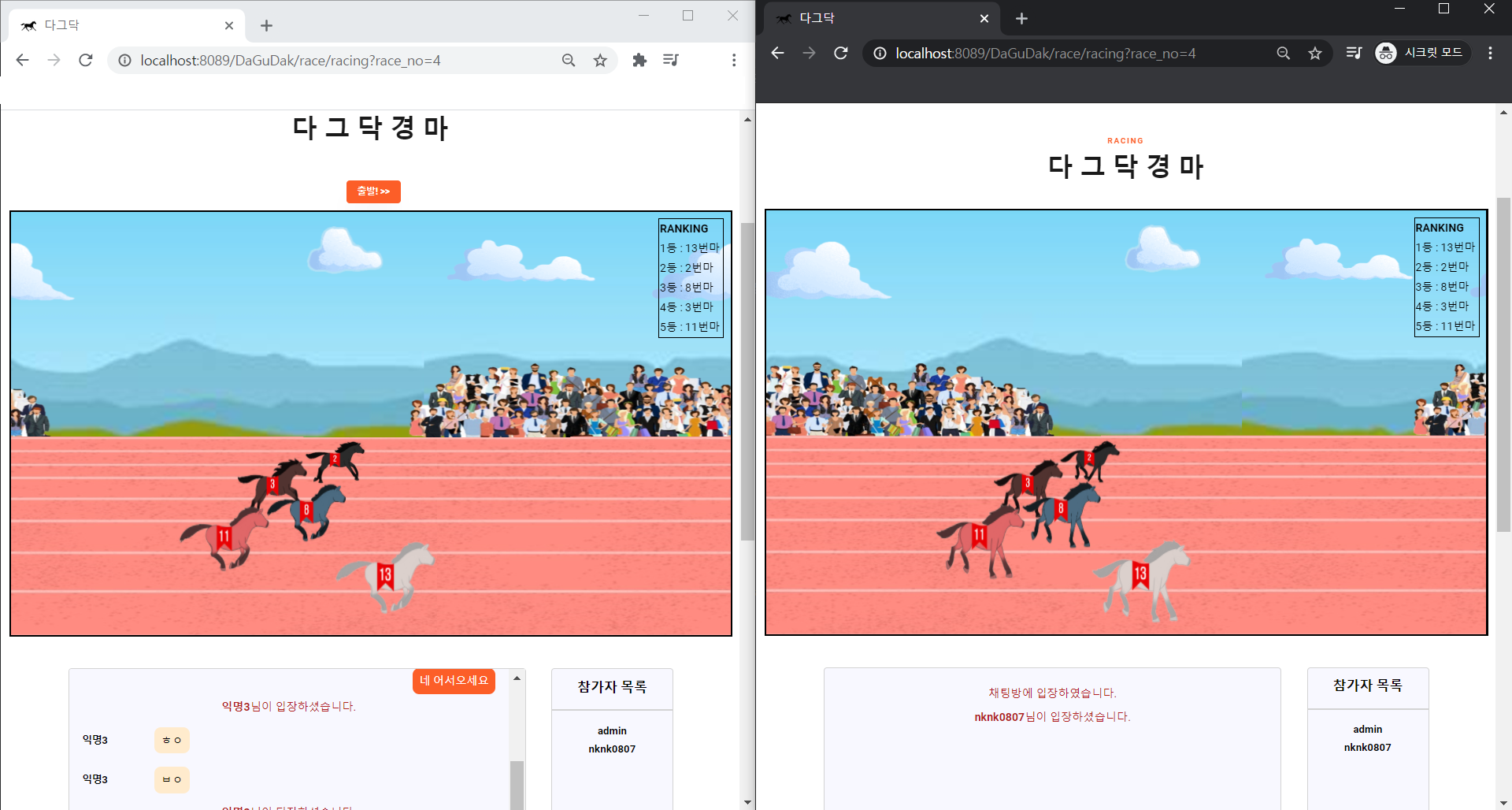The width and height of the screenshot is (1512, 810).
Task: Click 시크릿 모드 incognito badge
Action: pos(1421,53)
